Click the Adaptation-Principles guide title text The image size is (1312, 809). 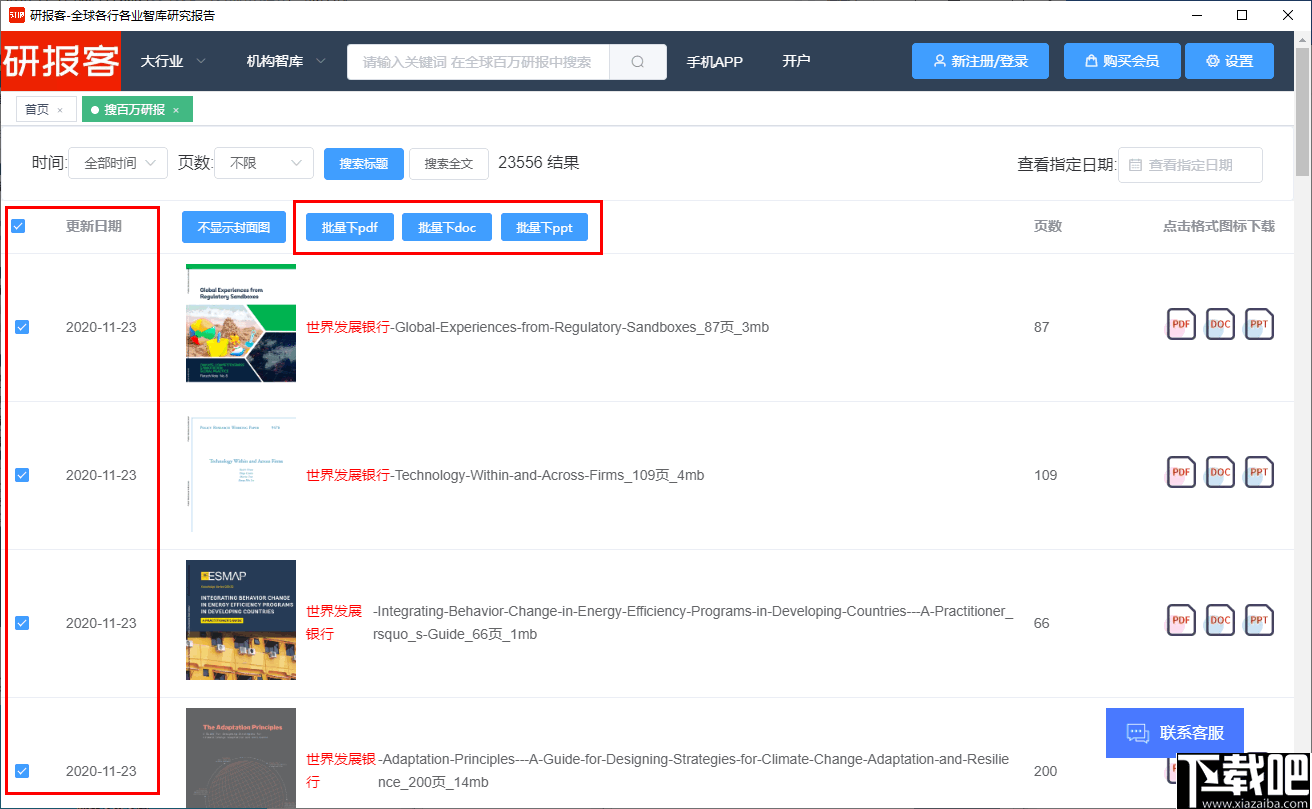coord(693,770)
